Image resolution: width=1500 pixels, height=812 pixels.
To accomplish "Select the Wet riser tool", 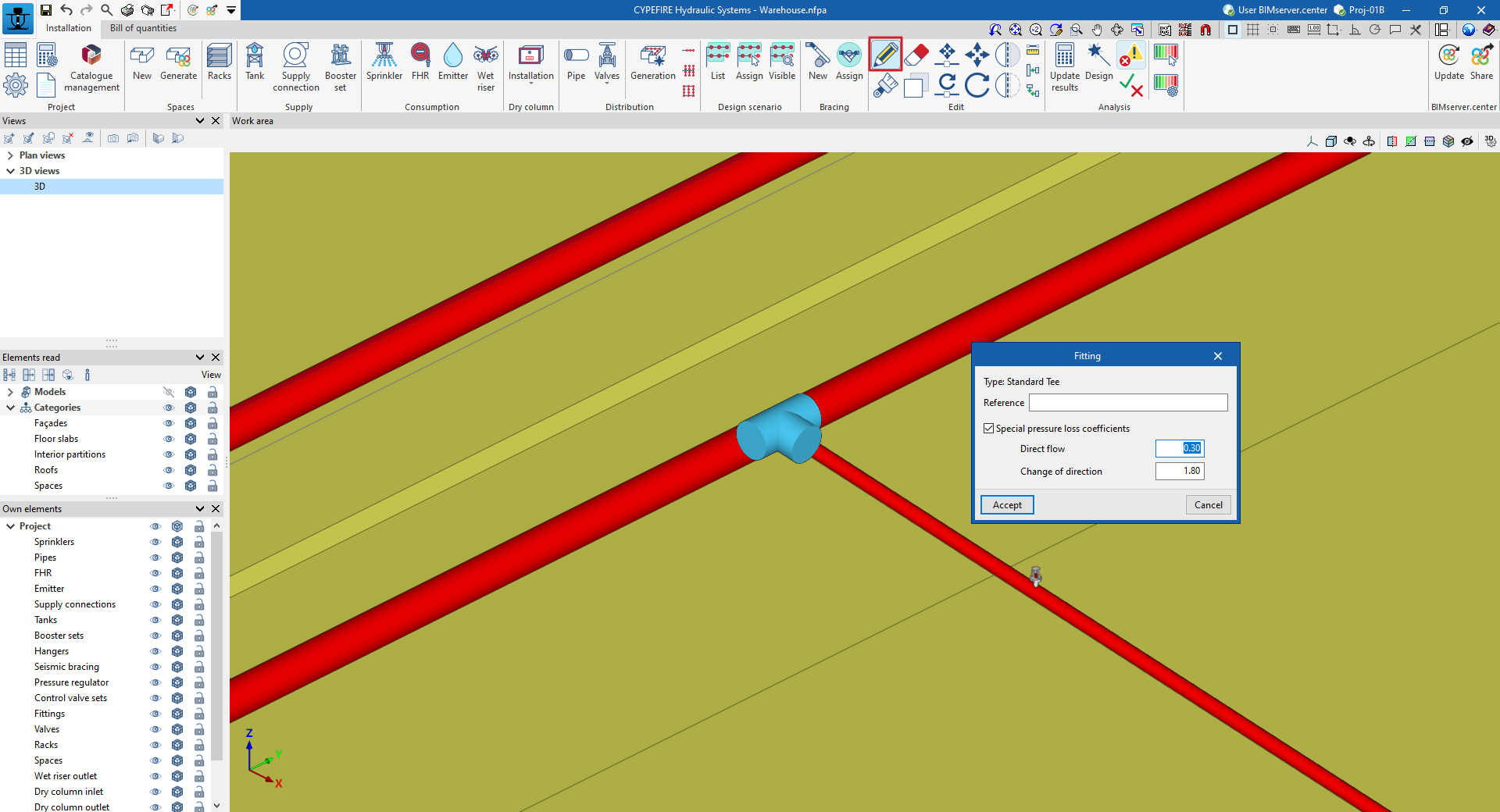I will (x=486, y=67).
